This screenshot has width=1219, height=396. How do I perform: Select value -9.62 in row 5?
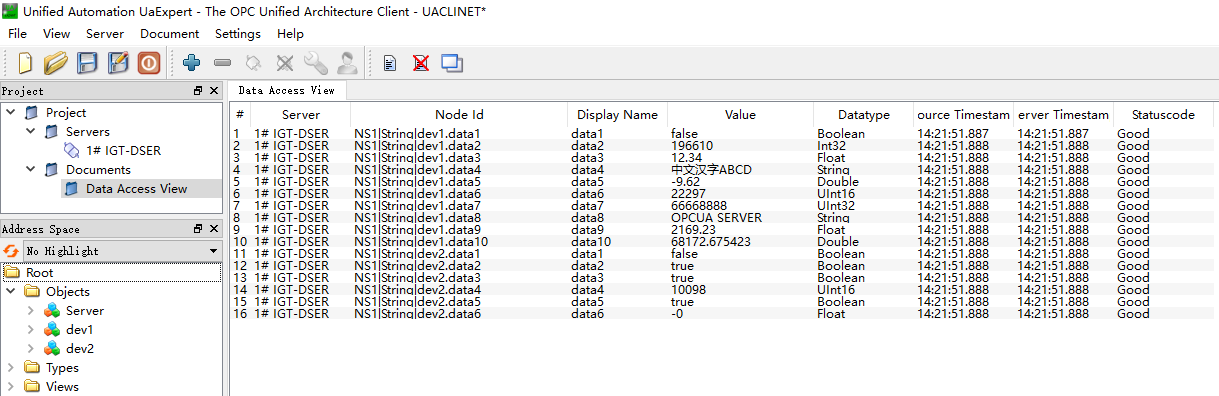pyautogui.click(x=685, y=182)
